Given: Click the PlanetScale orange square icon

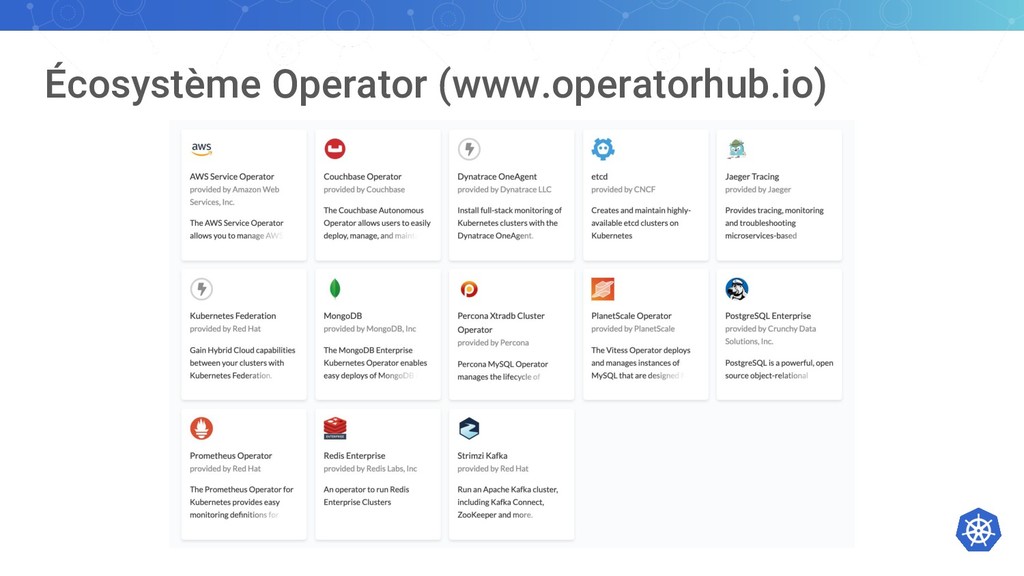Looking at the screenshot, I should [x=603, y=289].
